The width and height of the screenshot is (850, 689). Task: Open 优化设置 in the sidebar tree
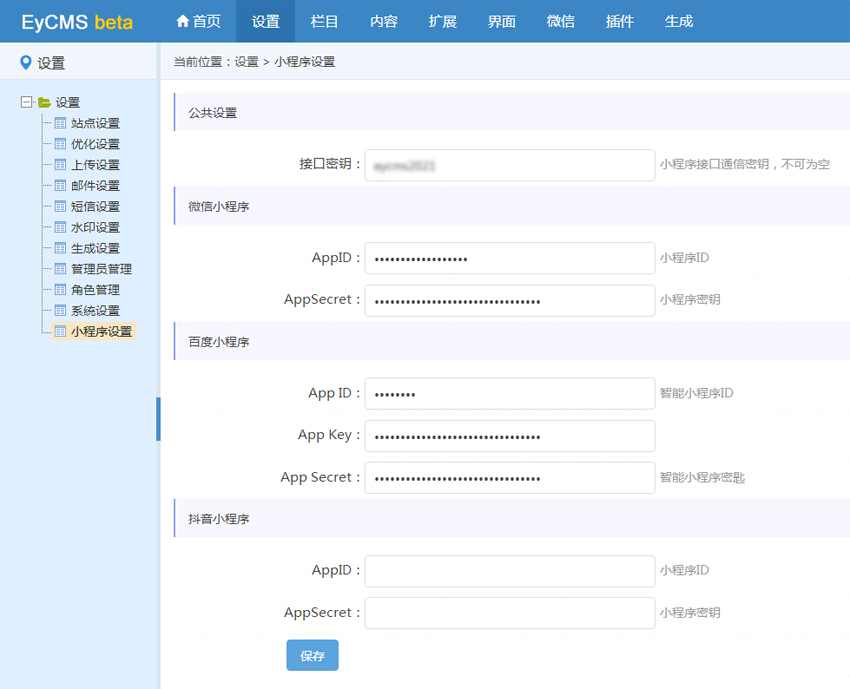click(95, 144)
